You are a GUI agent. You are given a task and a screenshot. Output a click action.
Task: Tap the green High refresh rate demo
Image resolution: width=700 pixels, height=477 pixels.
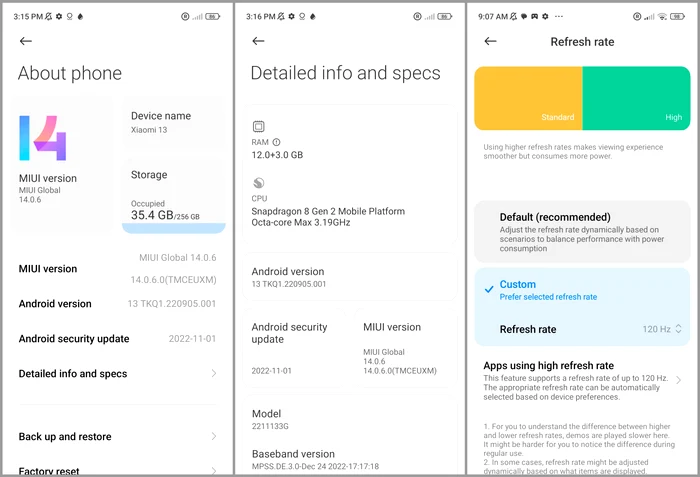(x=636, y=98)
